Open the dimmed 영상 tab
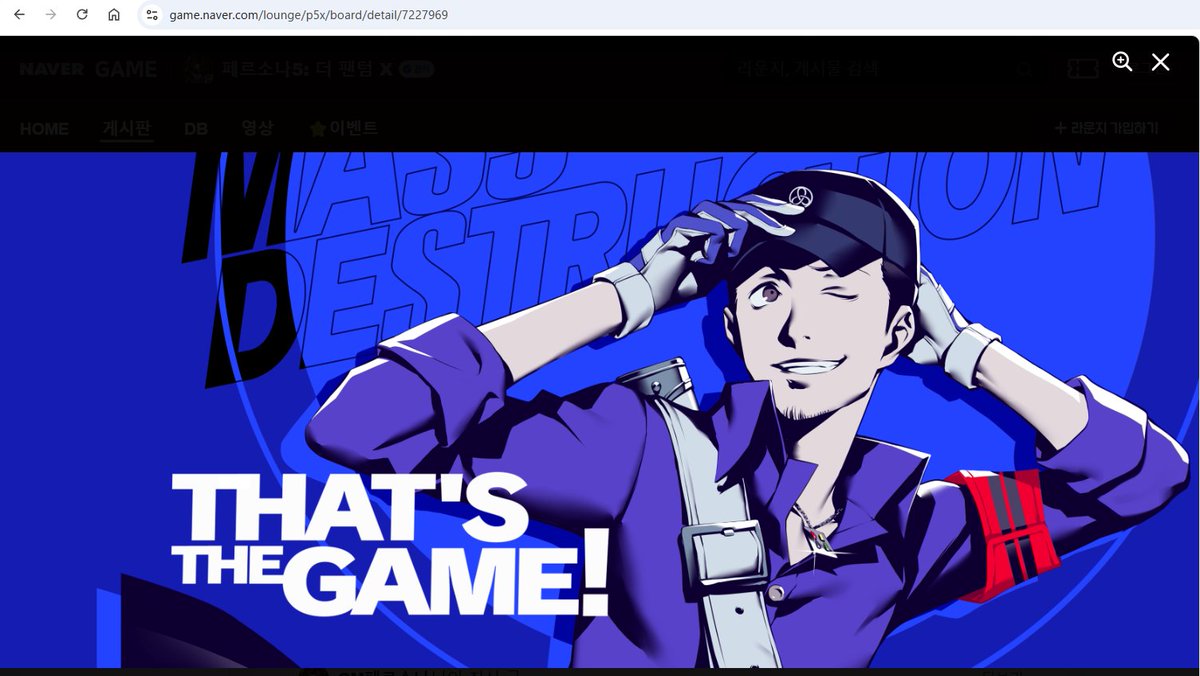The height and width of the screenshot is (676, 1200). (257, 129)
